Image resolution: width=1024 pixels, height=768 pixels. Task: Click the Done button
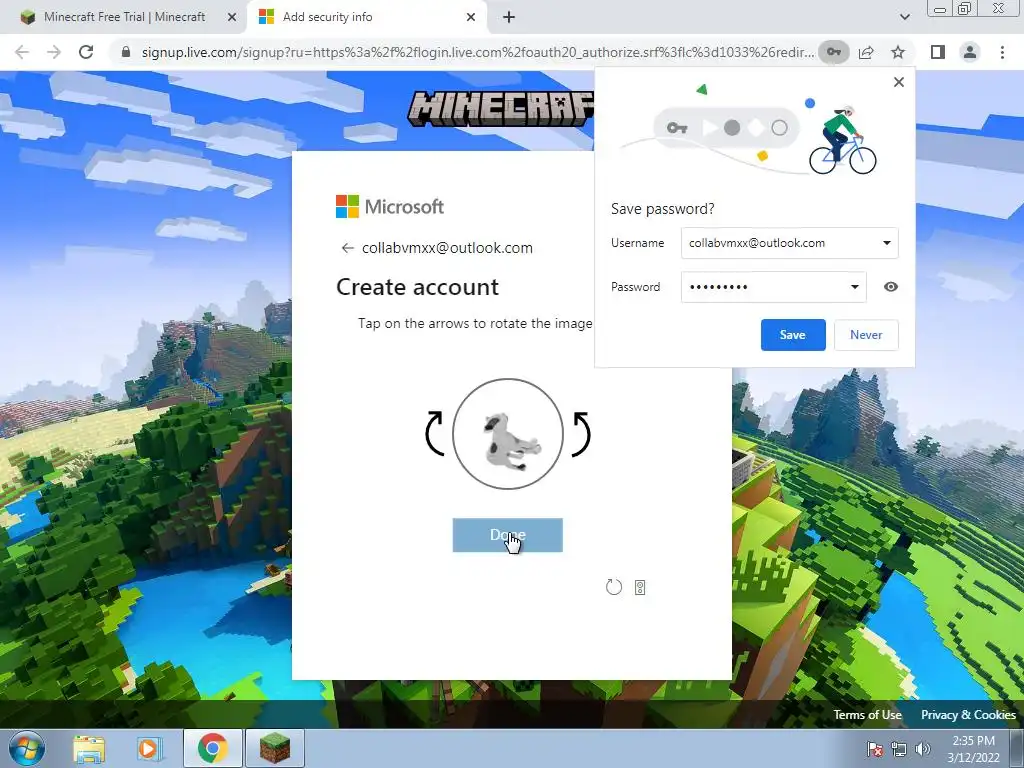tap(507, 535)
